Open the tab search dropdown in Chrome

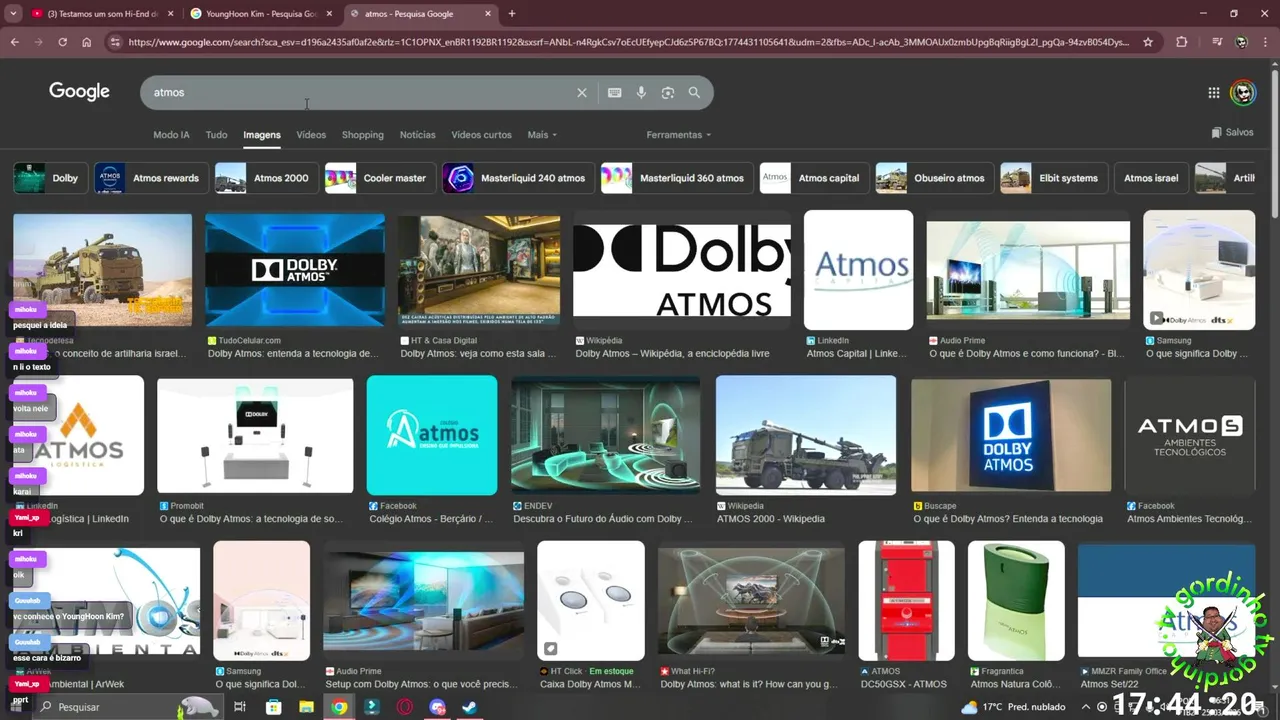coord(13,14)
